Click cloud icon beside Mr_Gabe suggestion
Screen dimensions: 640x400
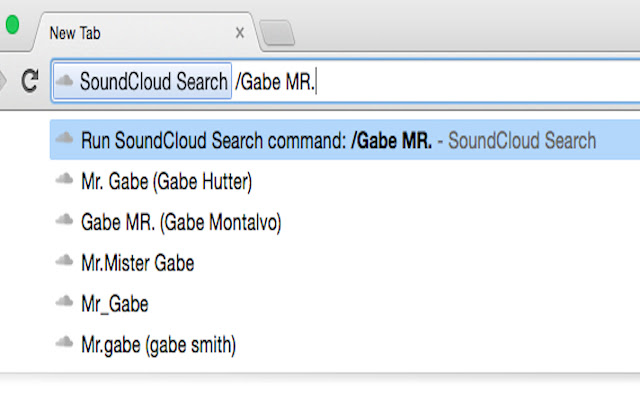coord(65,304)
